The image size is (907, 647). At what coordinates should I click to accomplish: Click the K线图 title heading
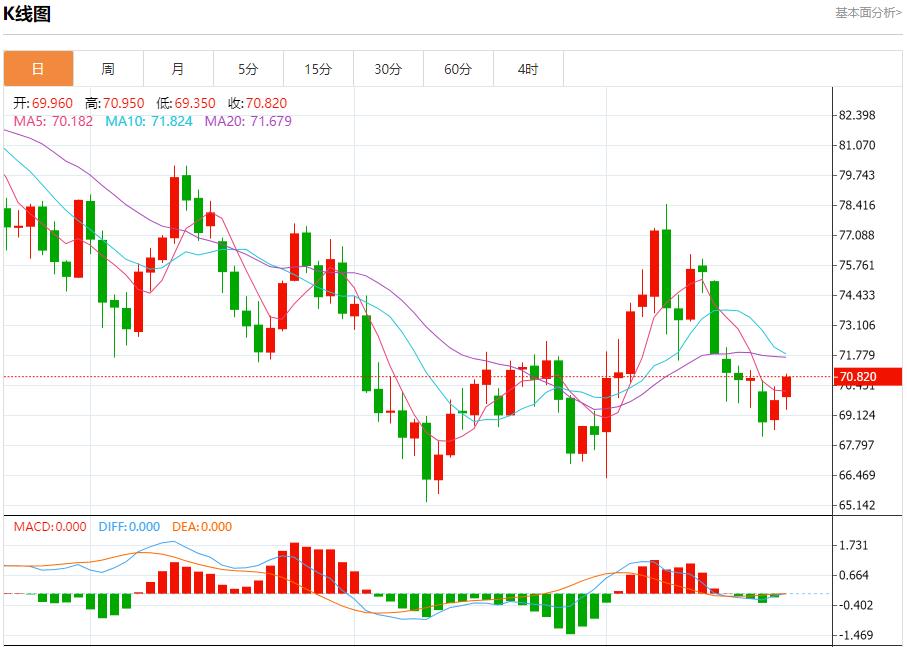pos(27,14)
